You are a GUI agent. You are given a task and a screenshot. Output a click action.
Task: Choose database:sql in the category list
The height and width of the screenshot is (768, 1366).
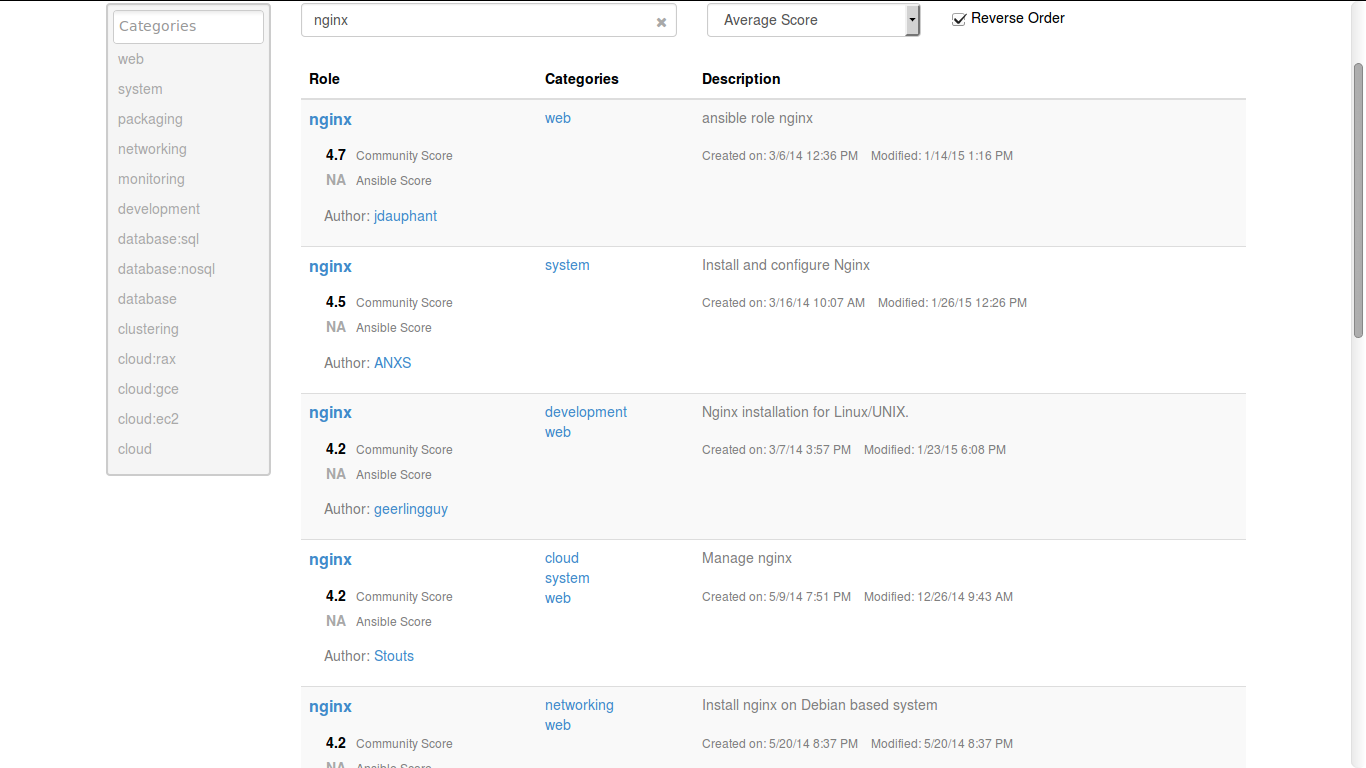pyautogui.click(x=159, y=239)
